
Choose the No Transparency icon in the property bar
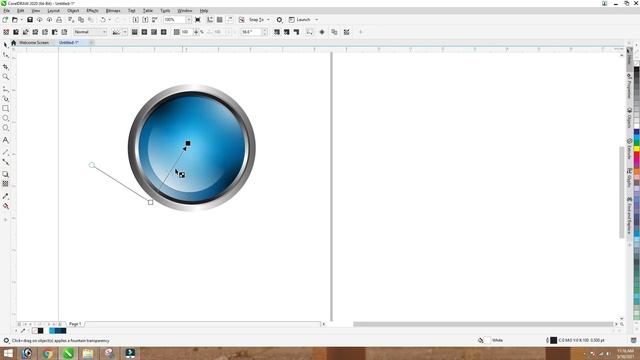[6, 32]
